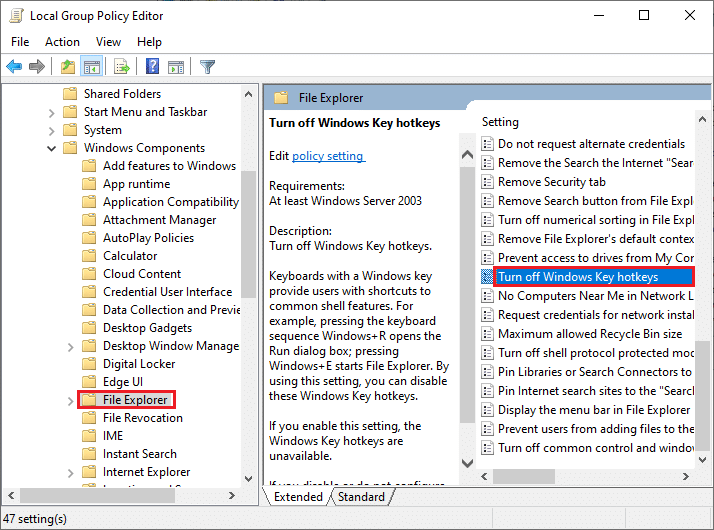Click settings list horizontal scroll-left arrow
This screenshot has width=714, height=530.
pos(484,477)
